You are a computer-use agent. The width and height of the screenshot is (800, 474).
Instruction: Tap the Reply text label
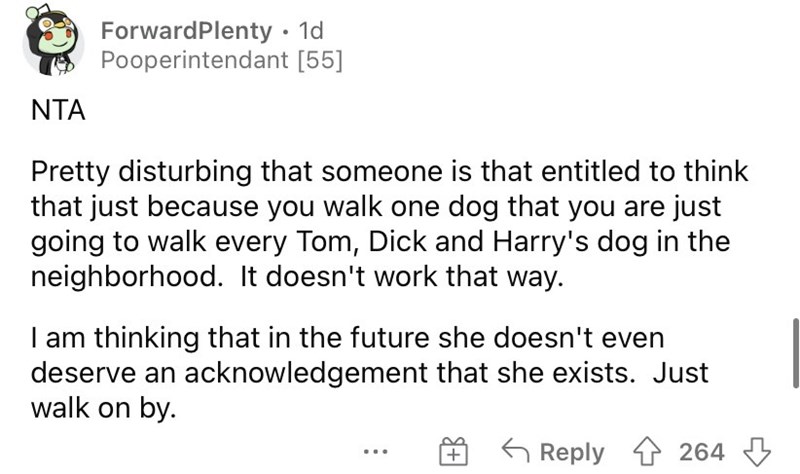(572, 453)
